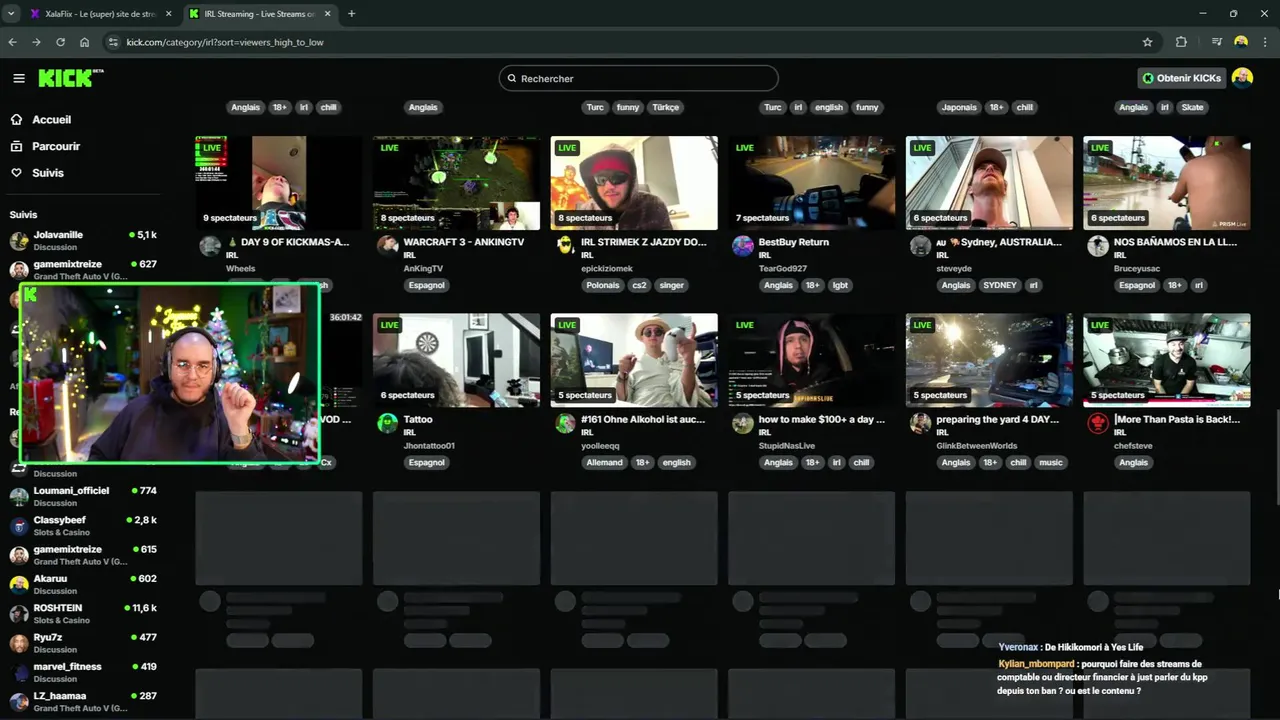This screenshot has width=1280, height=720.
Task: Open the epickiziomek channel name
Action: [607, 268]
